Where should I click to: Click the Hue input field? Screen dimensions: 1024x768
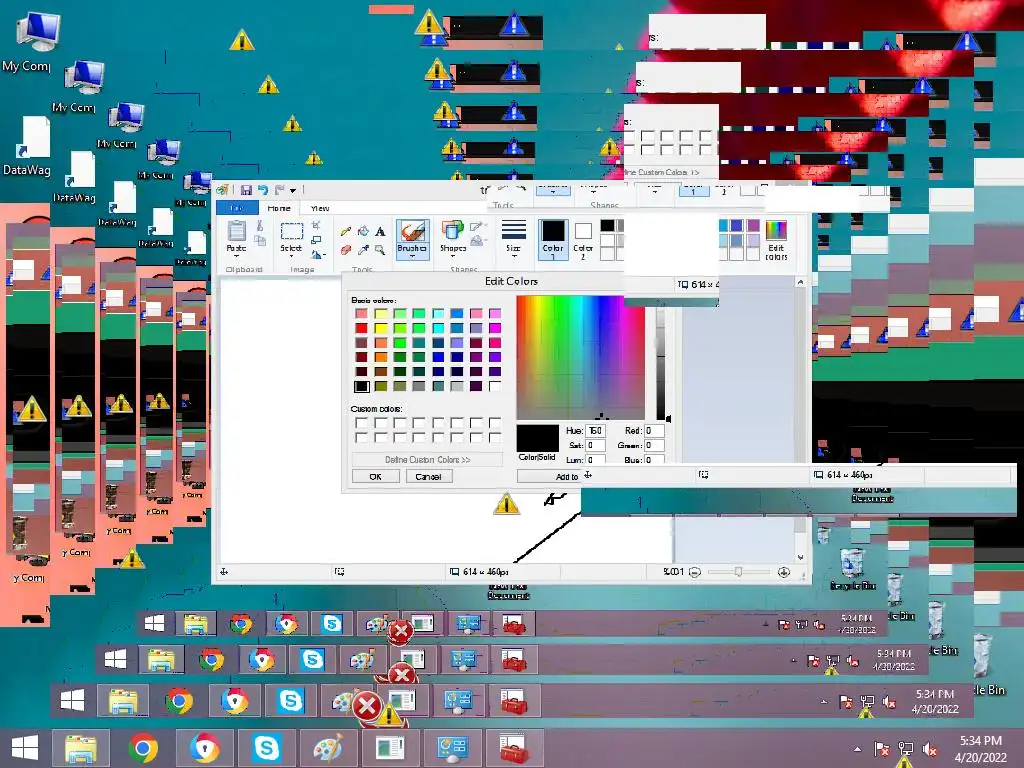[x=596, y=431]
